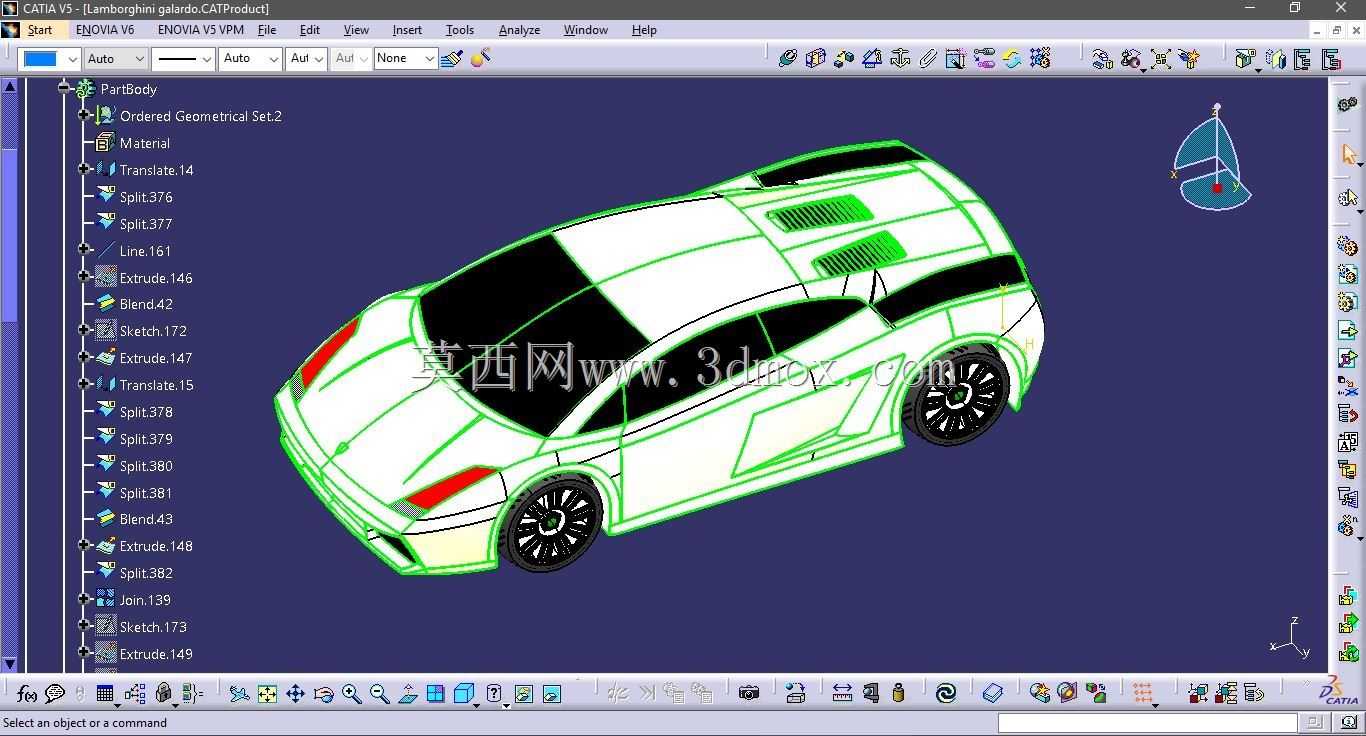Click the Select arrow in right toolbar
Image resolution: width=1366 pixels, height=736 pixels.
tap(1348, 154)
